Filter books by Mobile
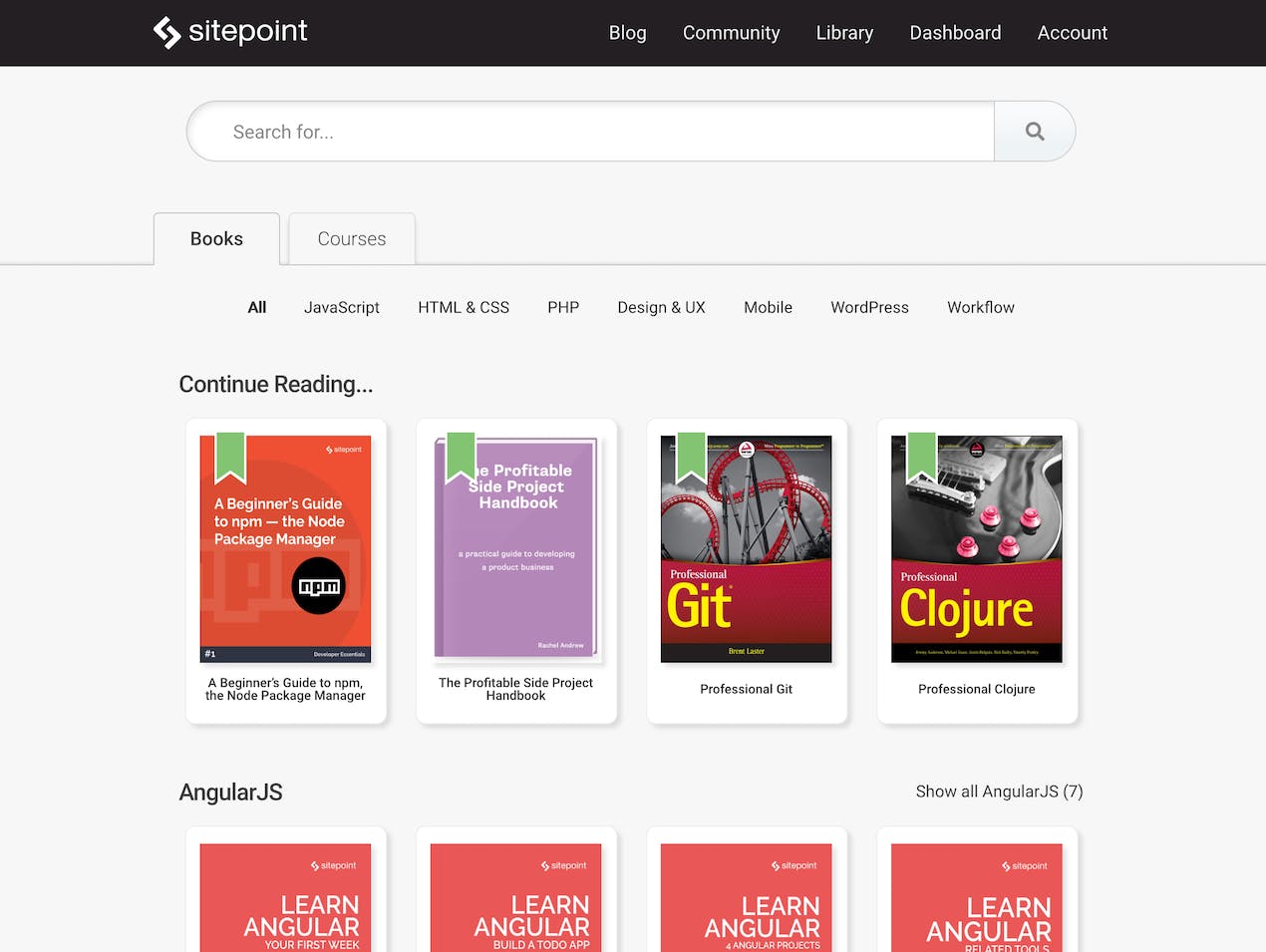 (769, 307)
